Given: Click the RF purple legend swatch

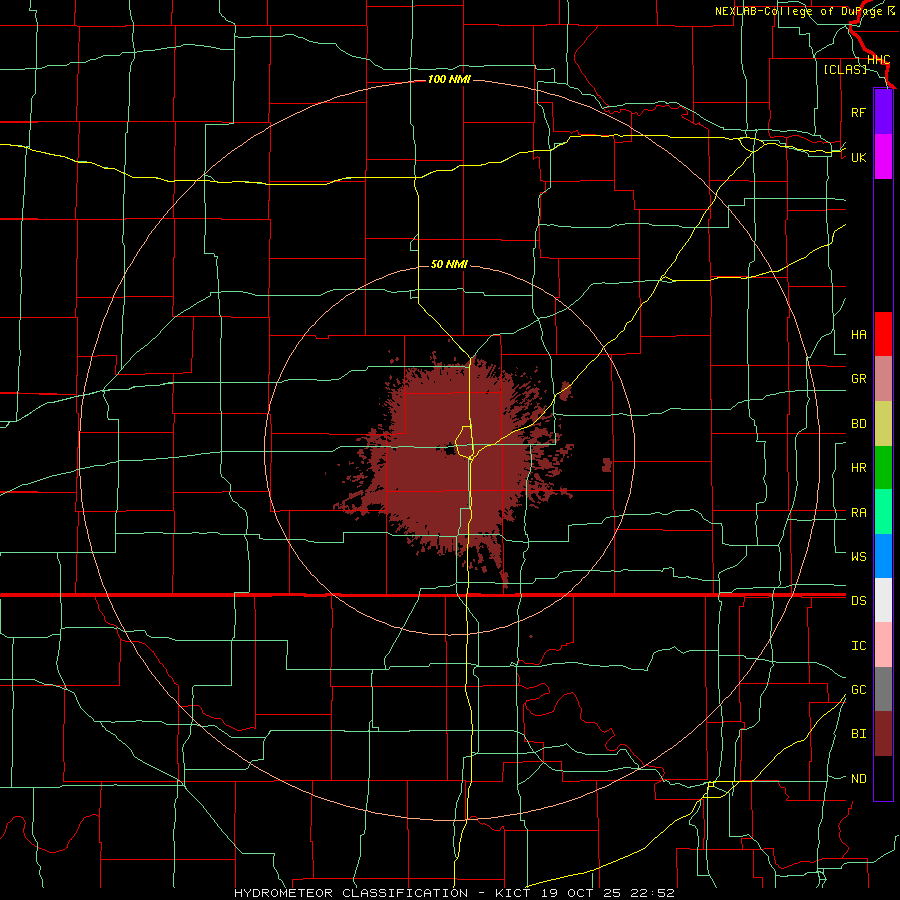Looking at the screenshot, I should [883, 112].
